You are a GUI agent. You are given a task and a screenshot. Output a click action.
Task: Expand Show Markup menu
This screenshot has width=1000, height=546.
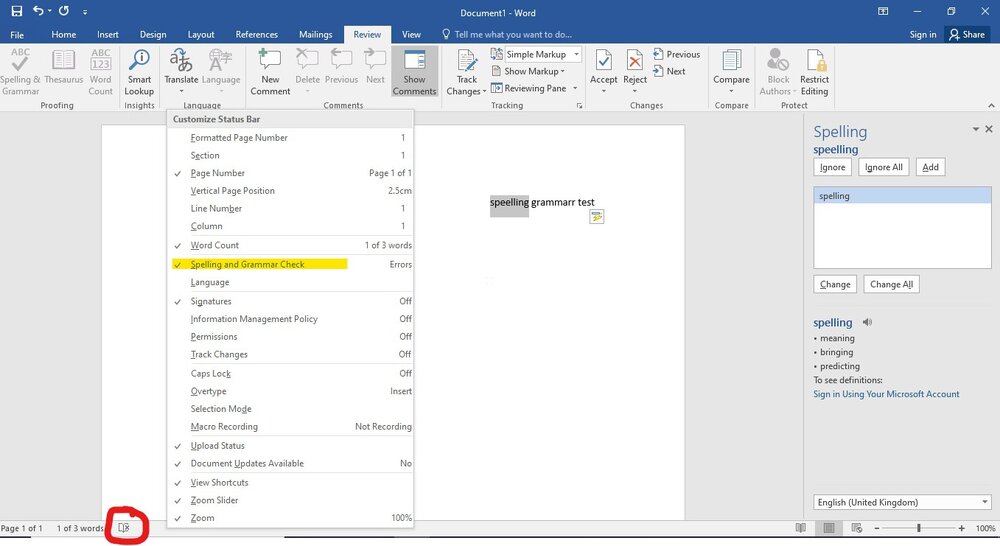click(528, 71)
